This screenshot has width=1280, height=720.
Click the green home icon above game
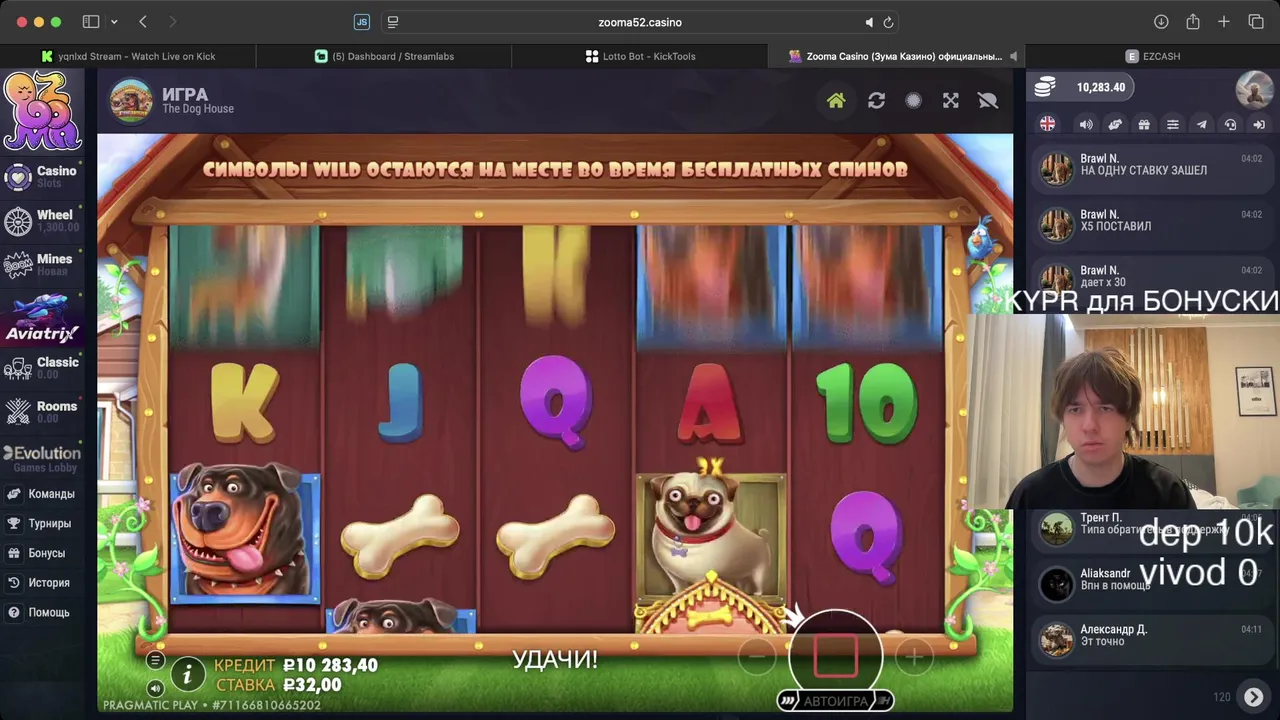pos(836,100)
